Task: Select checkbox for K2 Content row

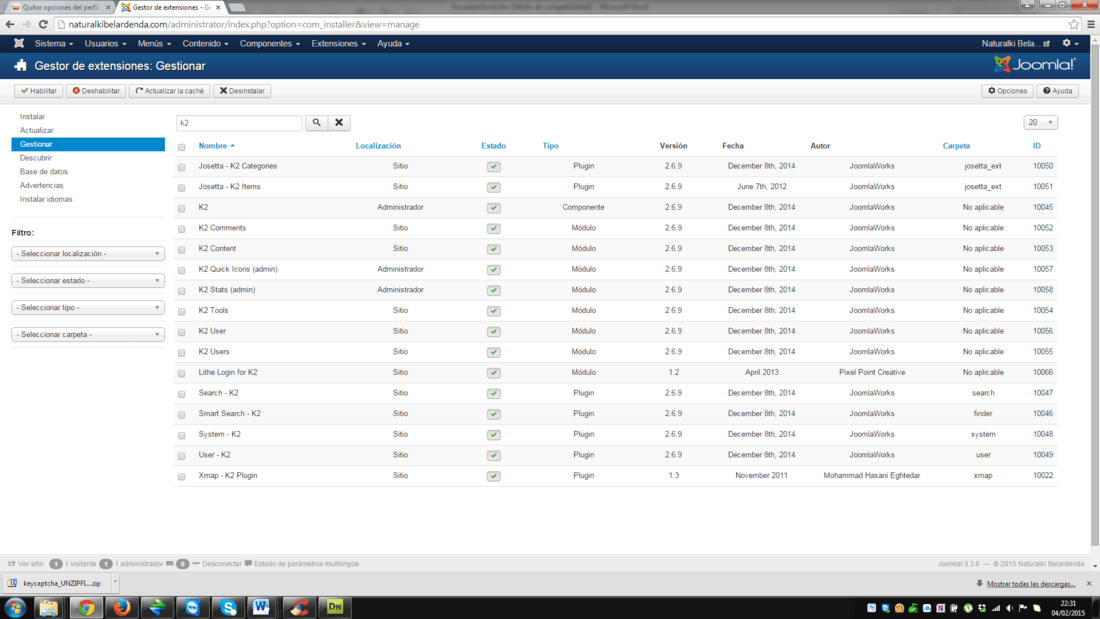Action: tap(182, 249)
